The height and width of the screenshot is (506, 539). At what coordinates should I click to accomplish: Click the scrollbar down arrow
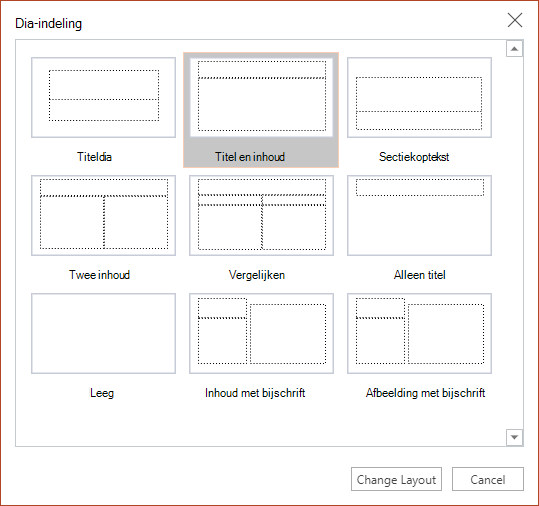pos(515,437)
